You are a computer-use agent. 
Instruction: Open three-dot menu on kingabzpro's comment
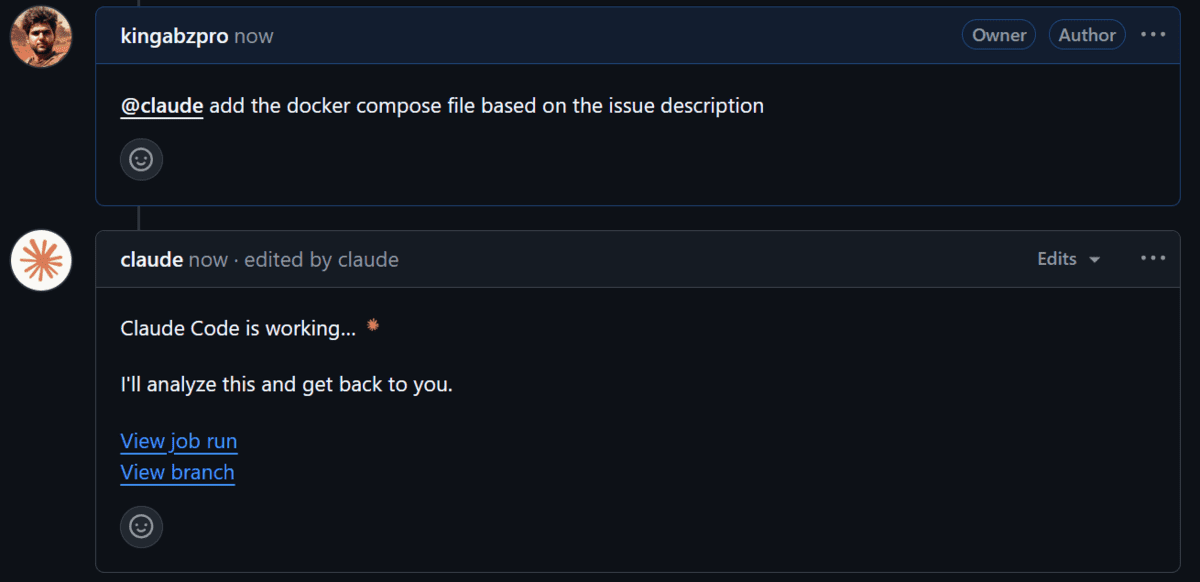[1153, 35]
